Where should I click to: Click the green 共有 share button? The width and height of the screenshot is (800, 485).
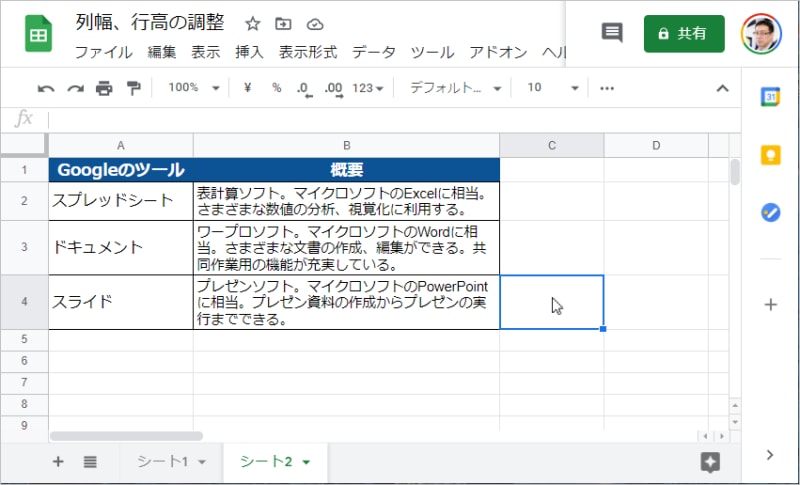684,34
